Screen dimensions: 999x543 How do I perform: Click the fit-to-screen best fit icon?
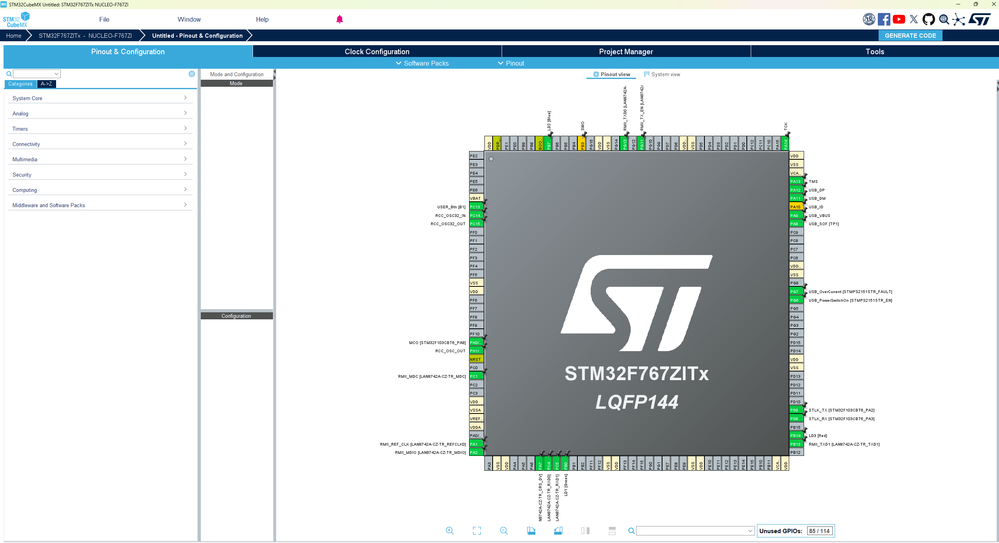pyautogui.click(x=477, y=531)
